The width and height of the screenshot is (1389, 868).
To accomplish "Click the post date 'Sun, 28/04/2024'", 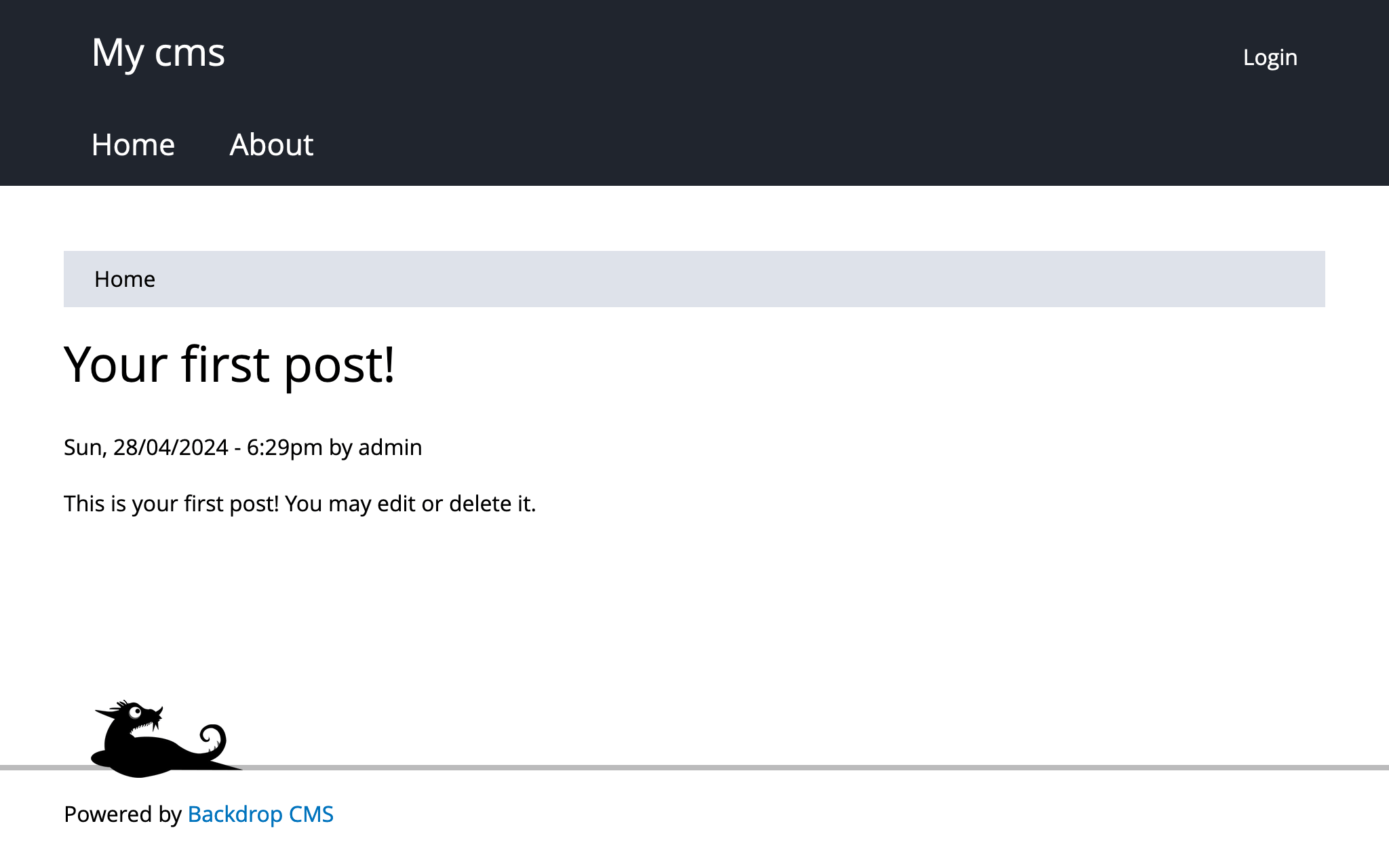I will click(x=146, y=448).
